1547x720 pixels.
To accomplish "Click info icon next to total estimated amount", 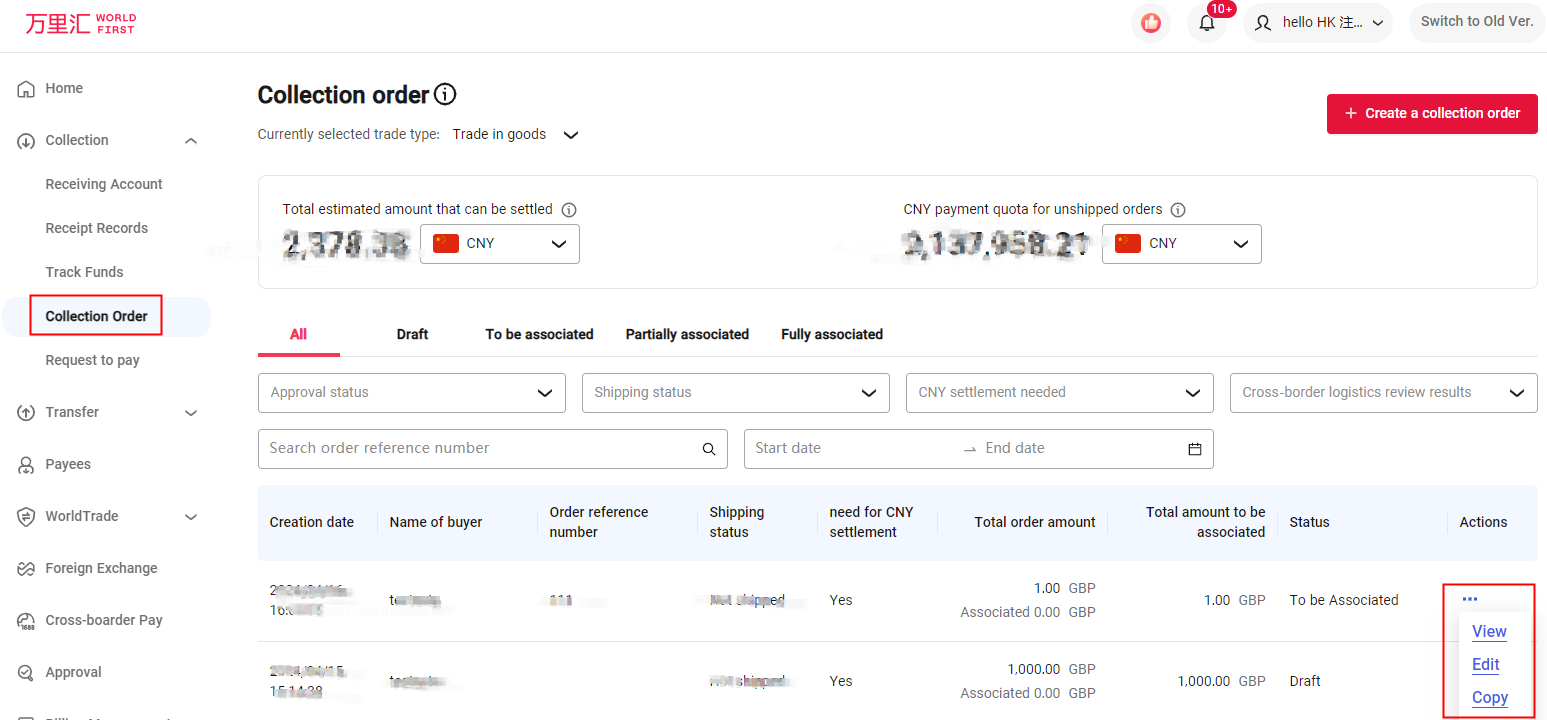I will pos(569,210).
